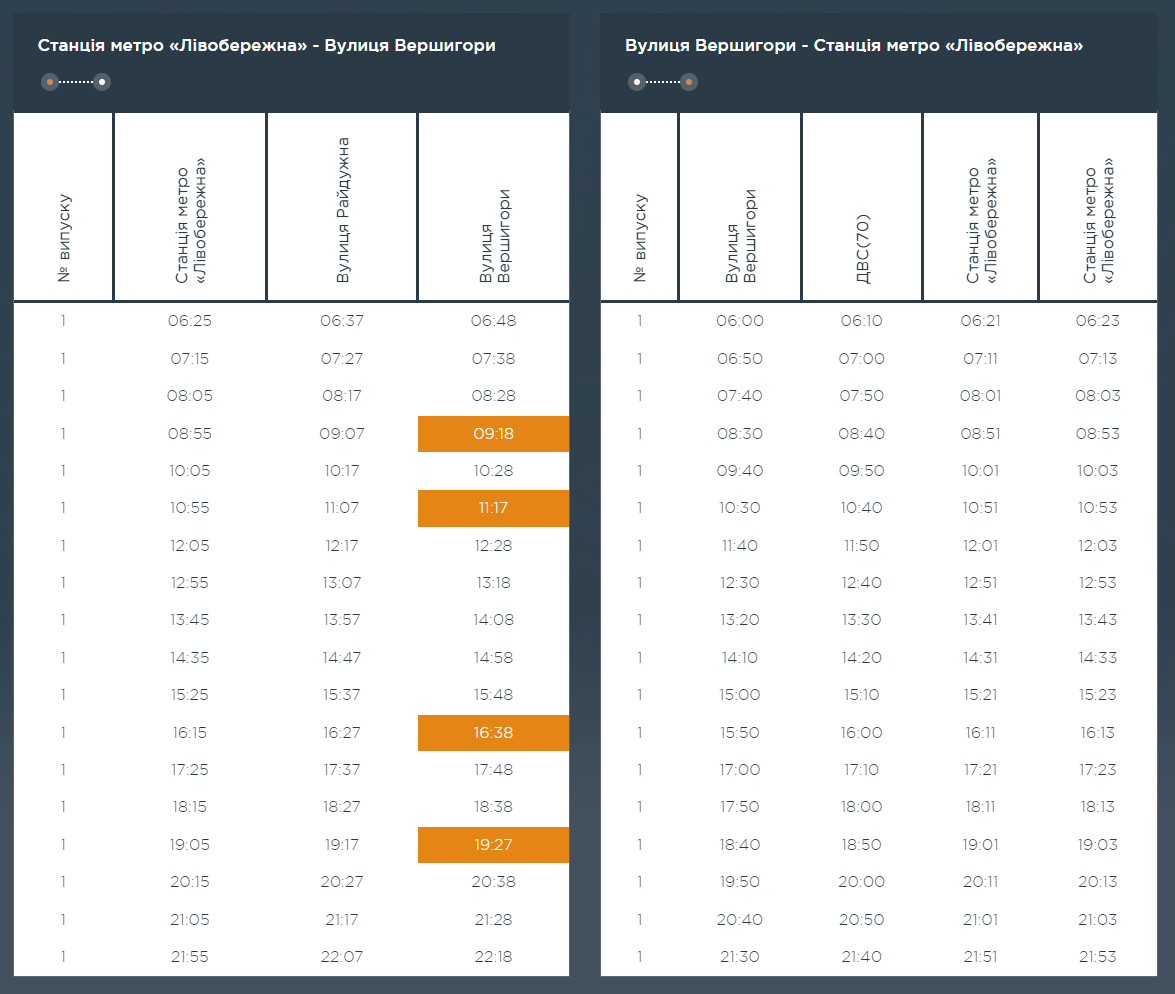1175x994 pixels.
Task: Click the orange start dot under the Лівобережна - Вершигори route title
Action: 49,82
